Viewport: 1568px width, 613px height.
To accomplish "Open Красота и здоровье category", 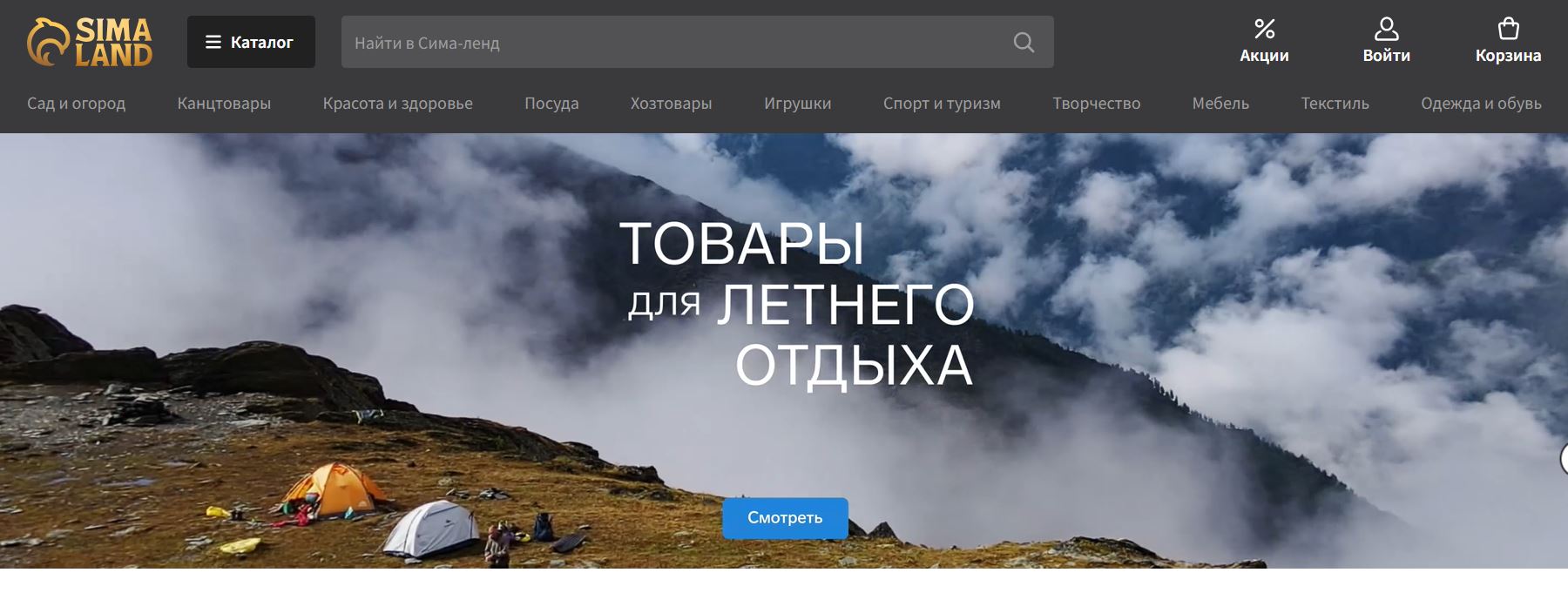I will 397,103.
